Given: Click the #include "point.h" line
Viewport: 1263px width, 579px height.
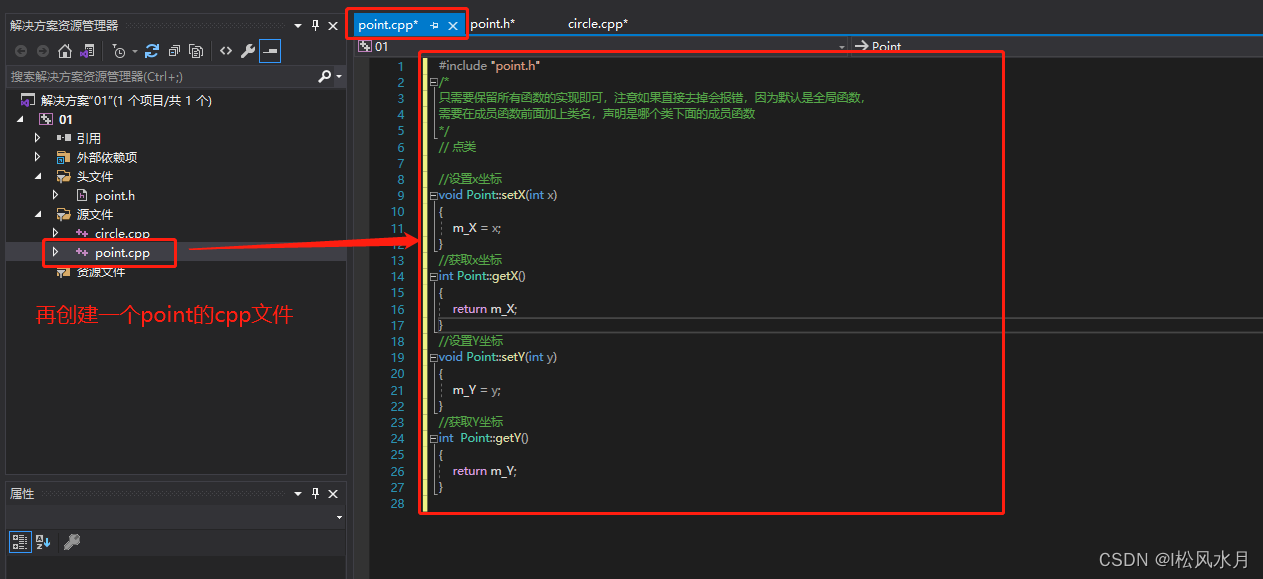Looking at the screenshot, I should tap(489, 65).
